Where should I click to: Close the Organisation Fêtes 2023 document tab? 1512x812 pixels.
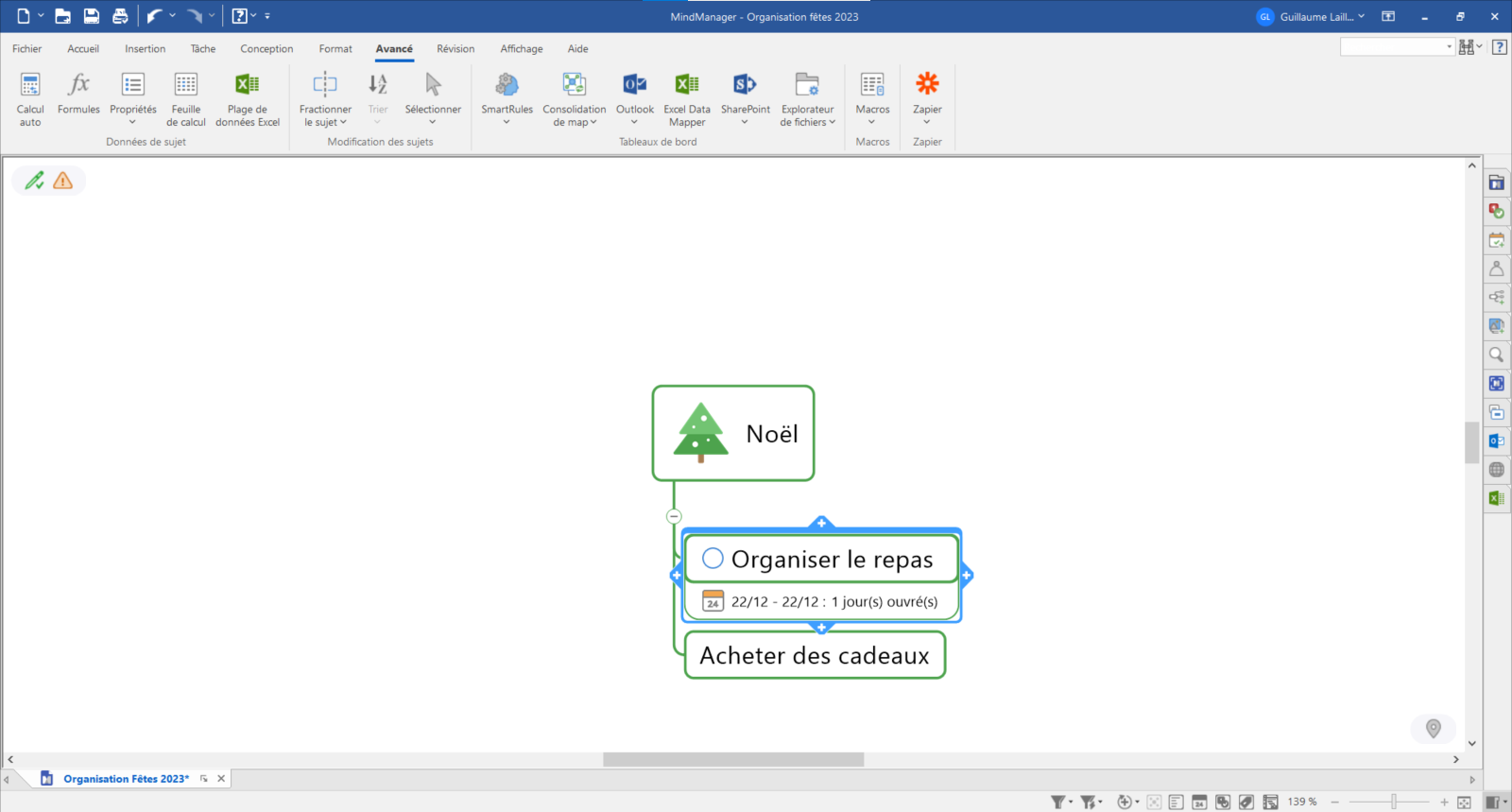tap(221, 779)
